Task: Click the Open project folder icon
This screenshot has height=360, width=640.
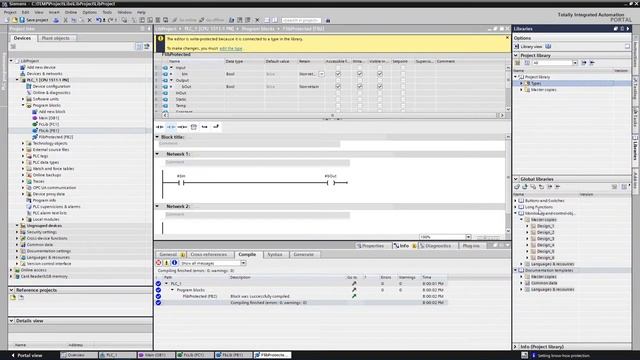Action: 14,20
